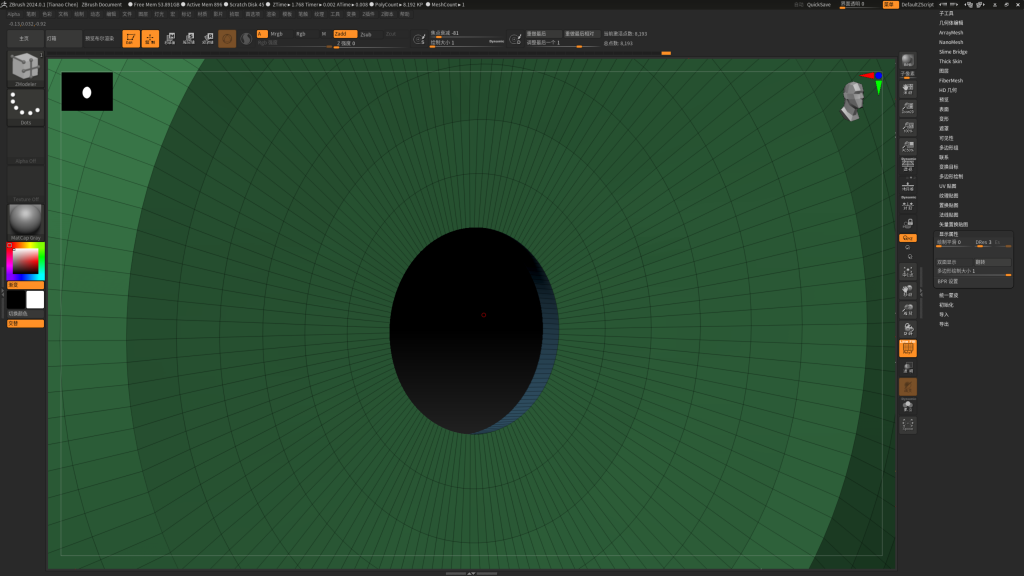Toggle the Floor grid icon
The height and width of the screenshot is (576, 1024).
point(908,185)
